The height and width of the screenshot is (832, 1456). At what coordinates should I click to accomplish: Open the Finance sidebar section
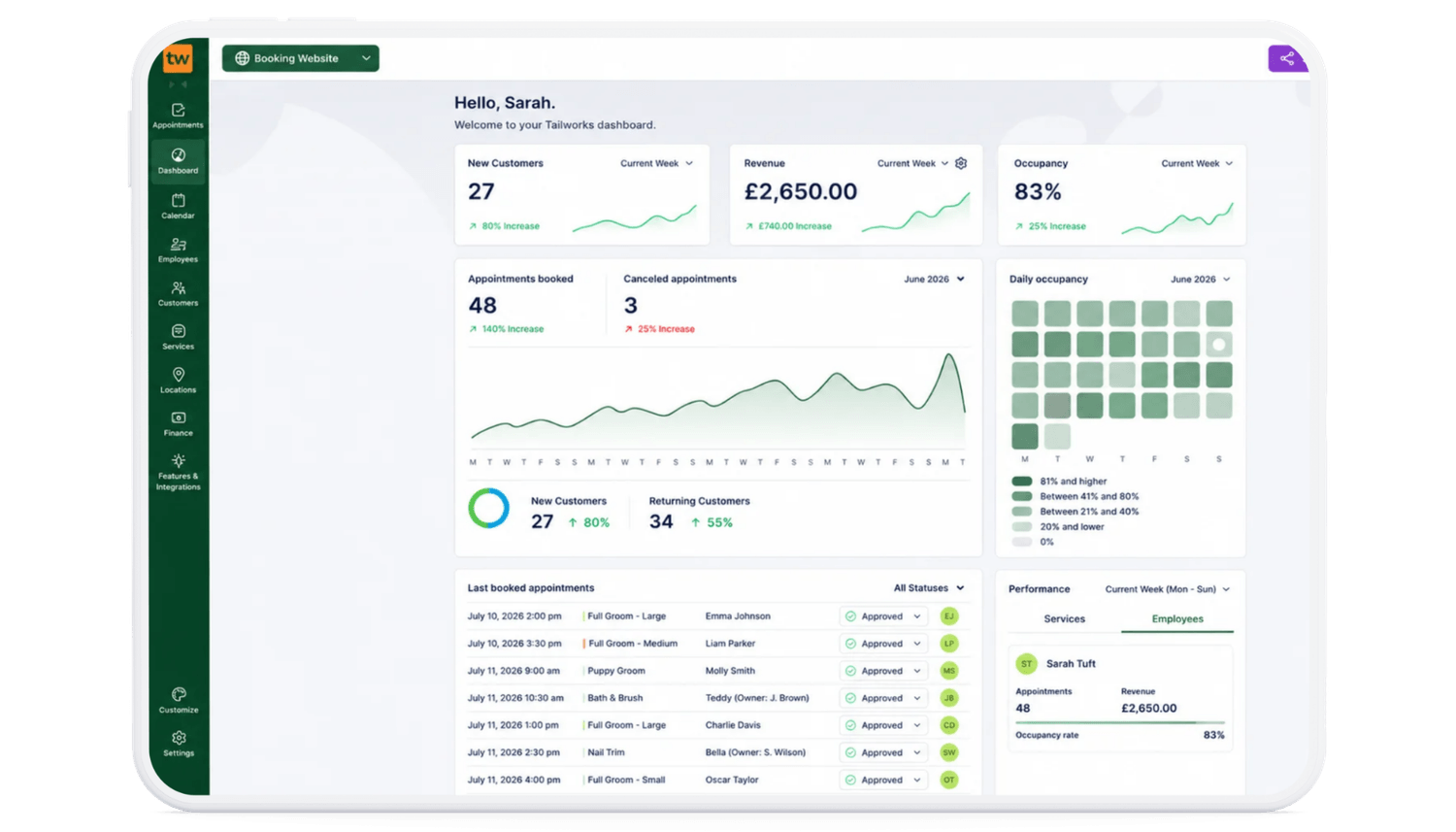[178, 423]
